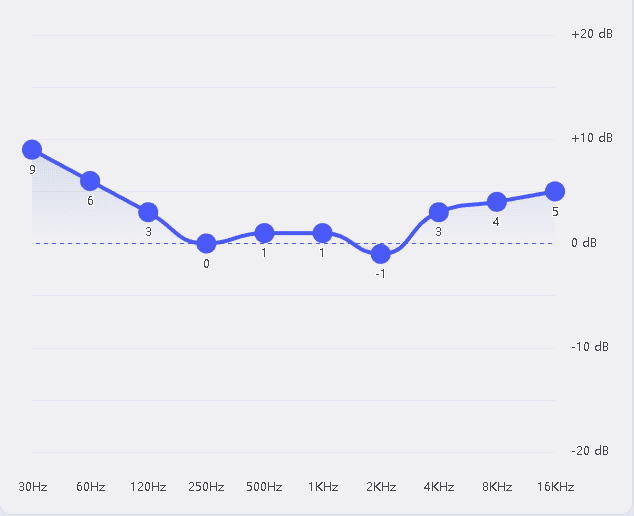Click the 250Hz frequency label
Viewport: 634px width, 516px height.
pos(206,487)
